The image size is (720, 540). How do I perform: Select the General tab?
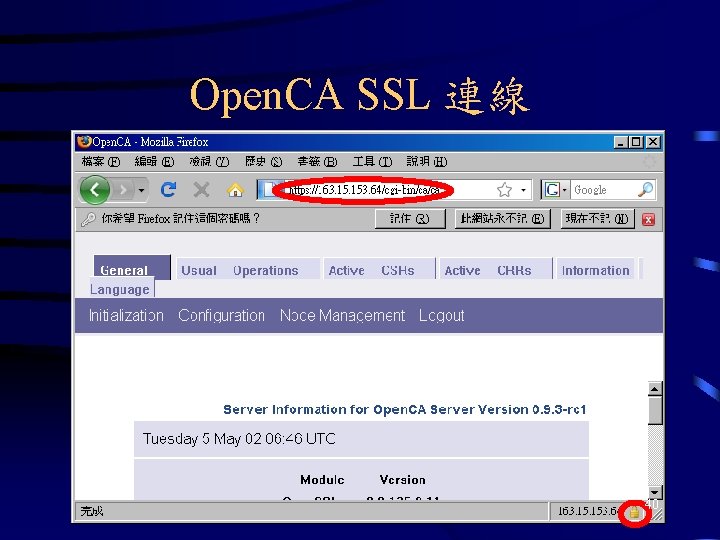click(131, 268)
